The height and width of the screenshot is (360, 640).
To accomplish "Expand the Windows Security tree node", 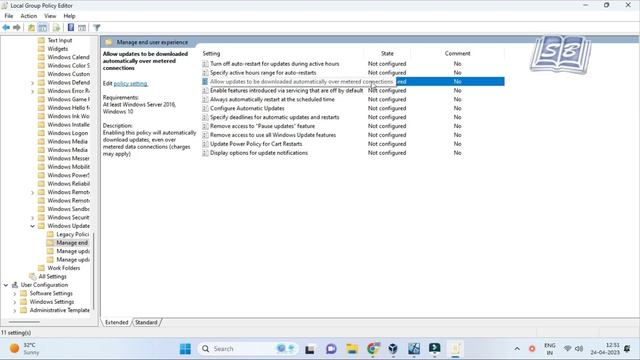I will (32, 218).
